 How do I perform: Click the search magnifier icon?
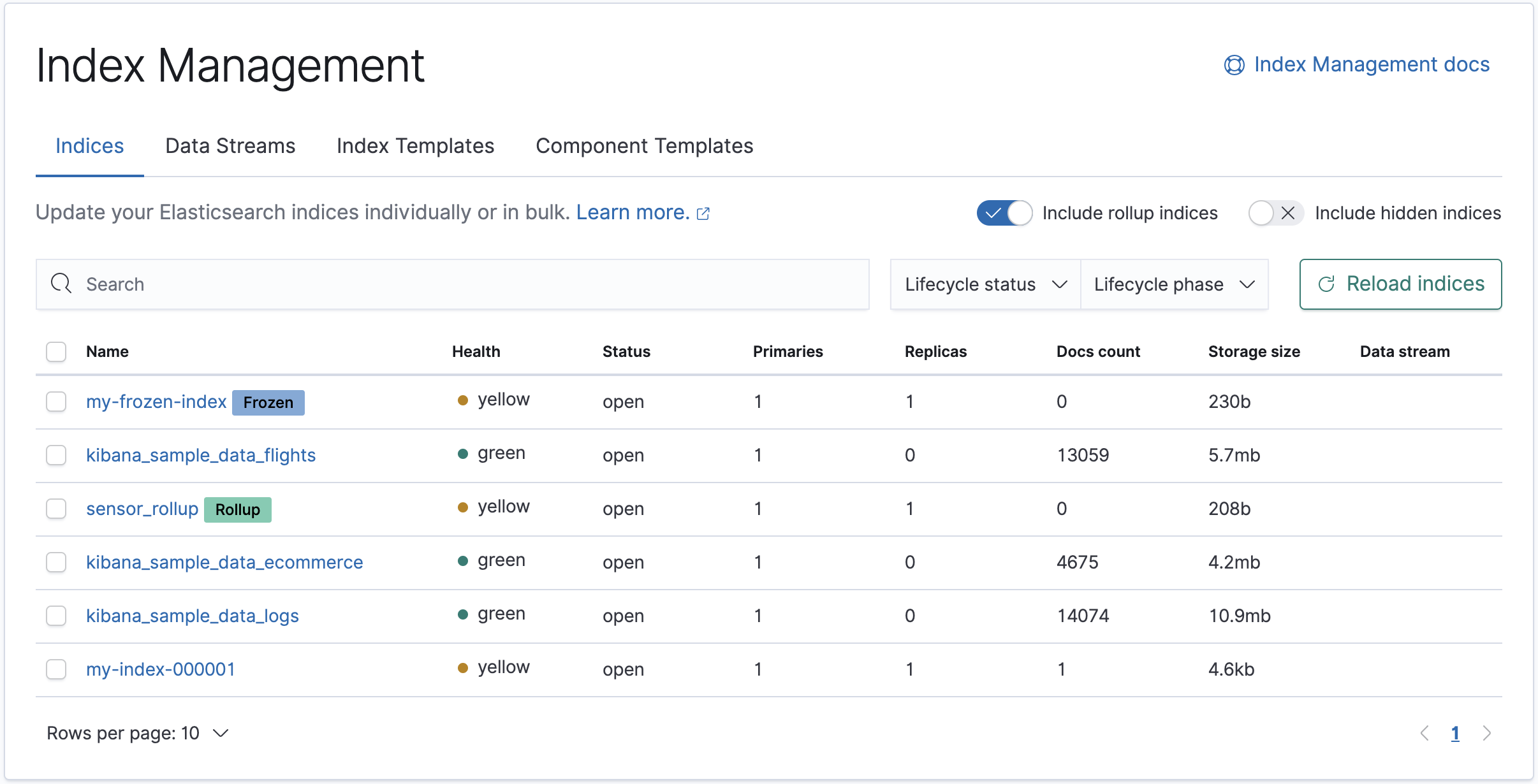[61, 284]
